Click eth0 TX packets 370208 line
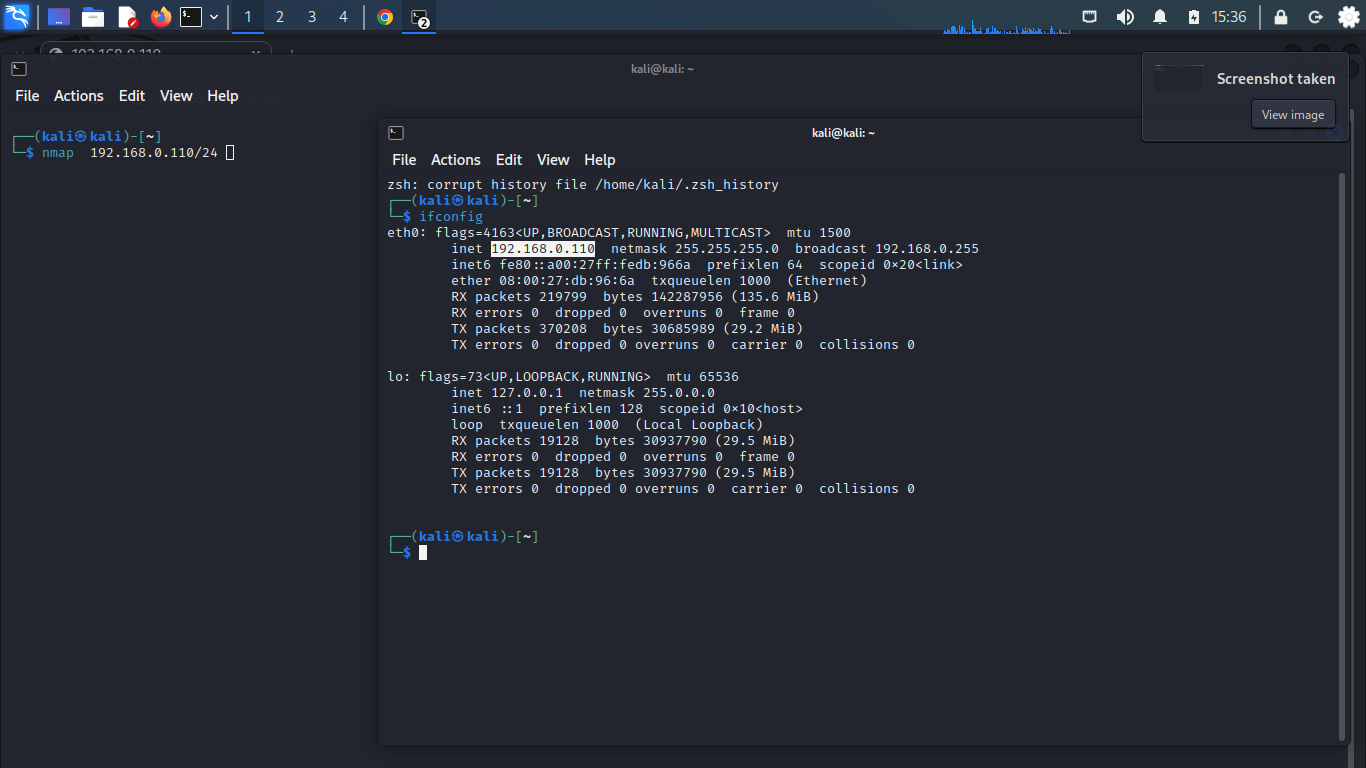The height and width of the screenshot is (768, 1366). (x=627, y=328)
